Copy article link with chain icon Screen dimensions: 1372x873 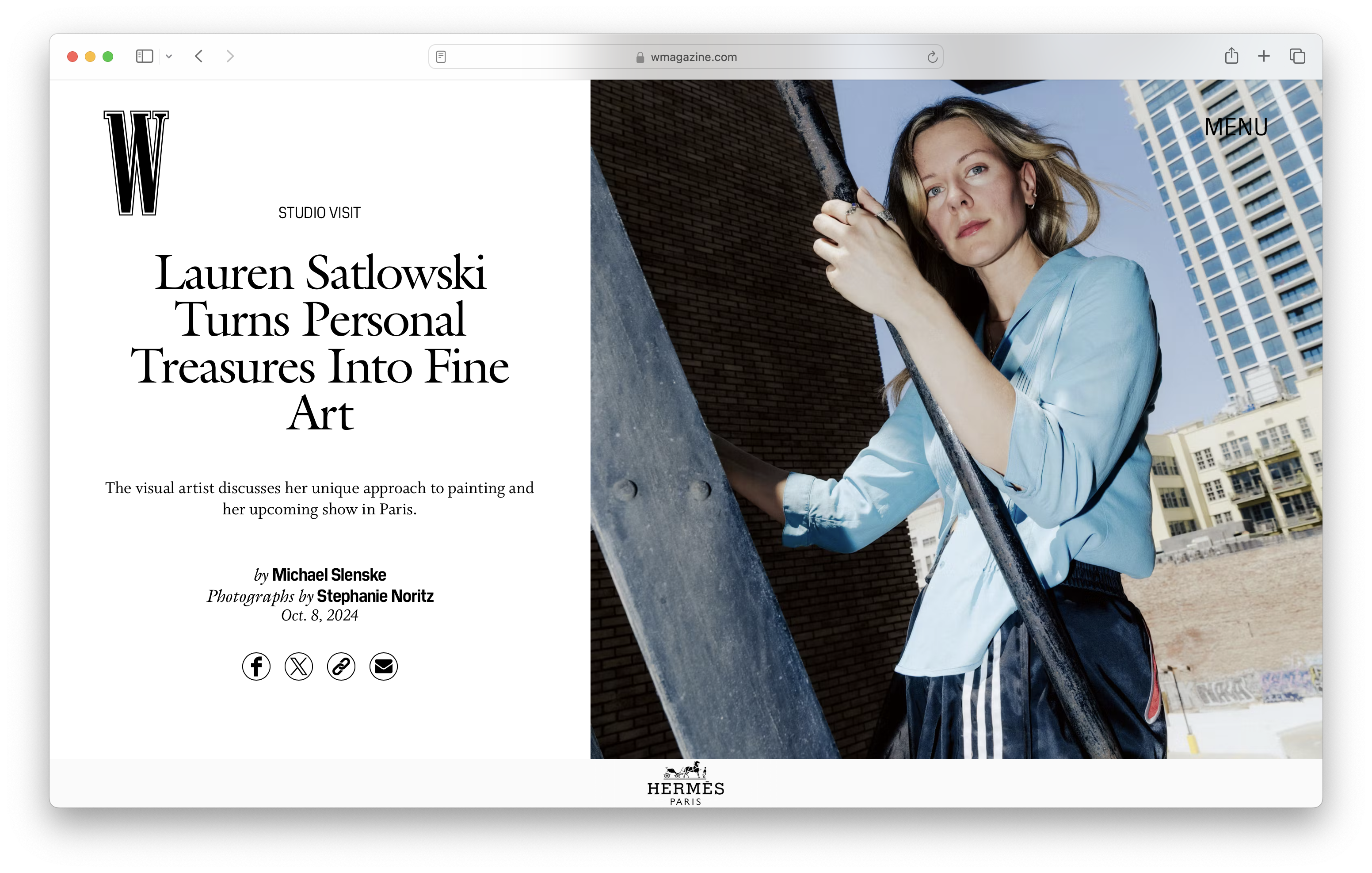coord(341,666)
